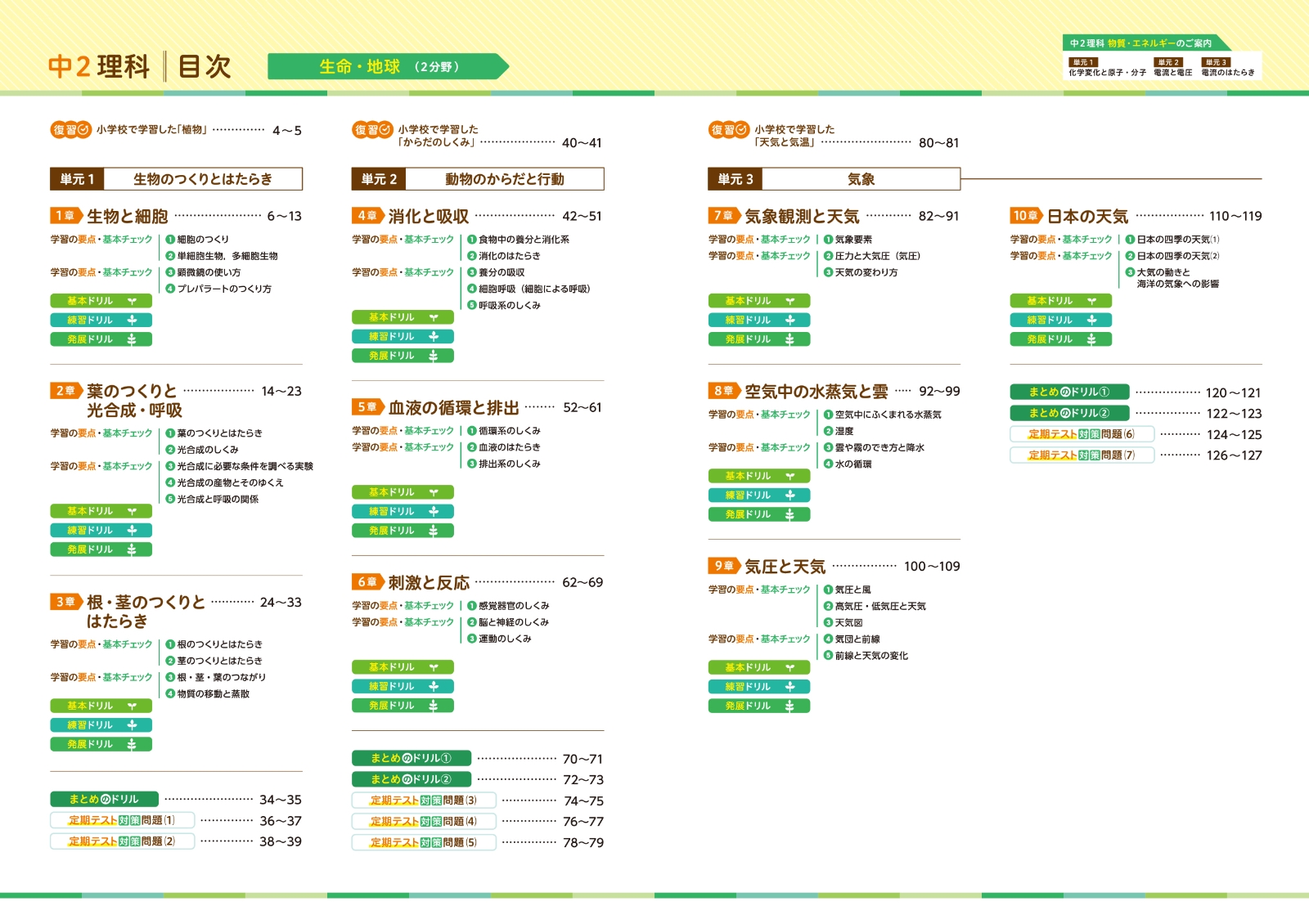This screenshot has width=1309, height=924.
Task: Open まとめのドリル② on pages 122〜123
Action: coord(1069,413)
